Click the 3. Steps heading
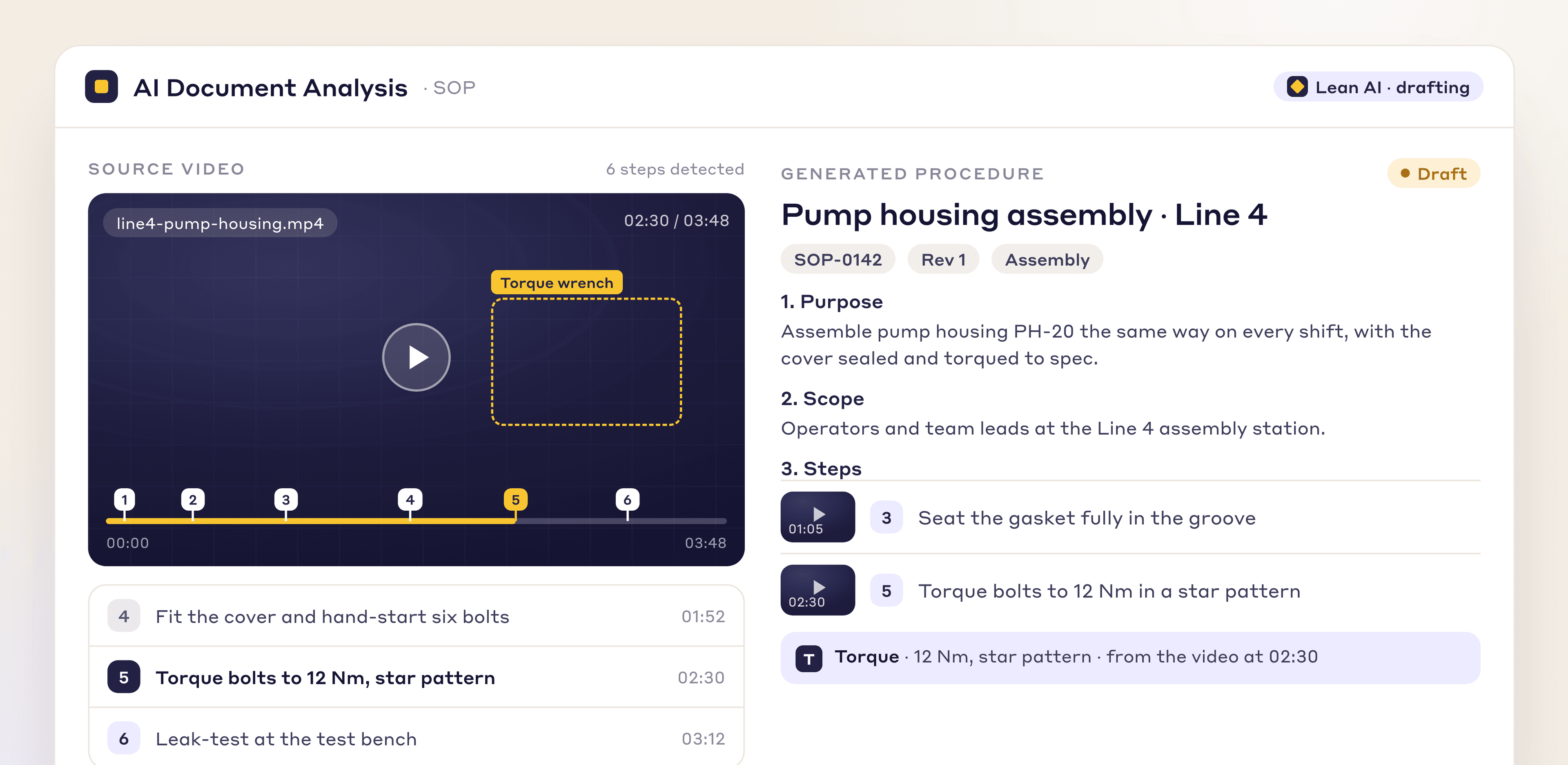The height and width of the screenshot is (765, 1568). 821,468
